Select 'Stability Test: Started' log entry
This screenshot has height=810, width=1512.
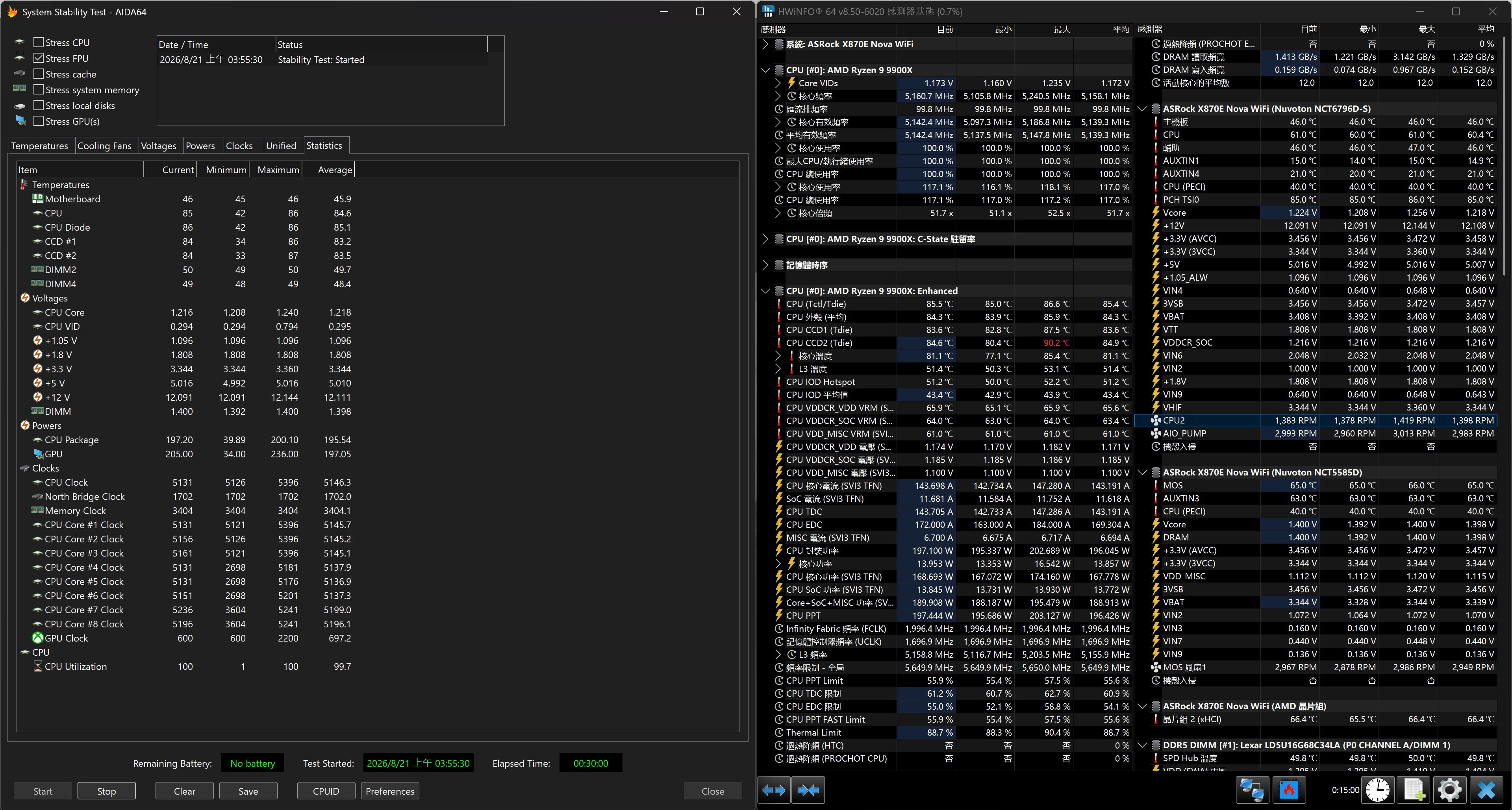[x=322, y=60]
